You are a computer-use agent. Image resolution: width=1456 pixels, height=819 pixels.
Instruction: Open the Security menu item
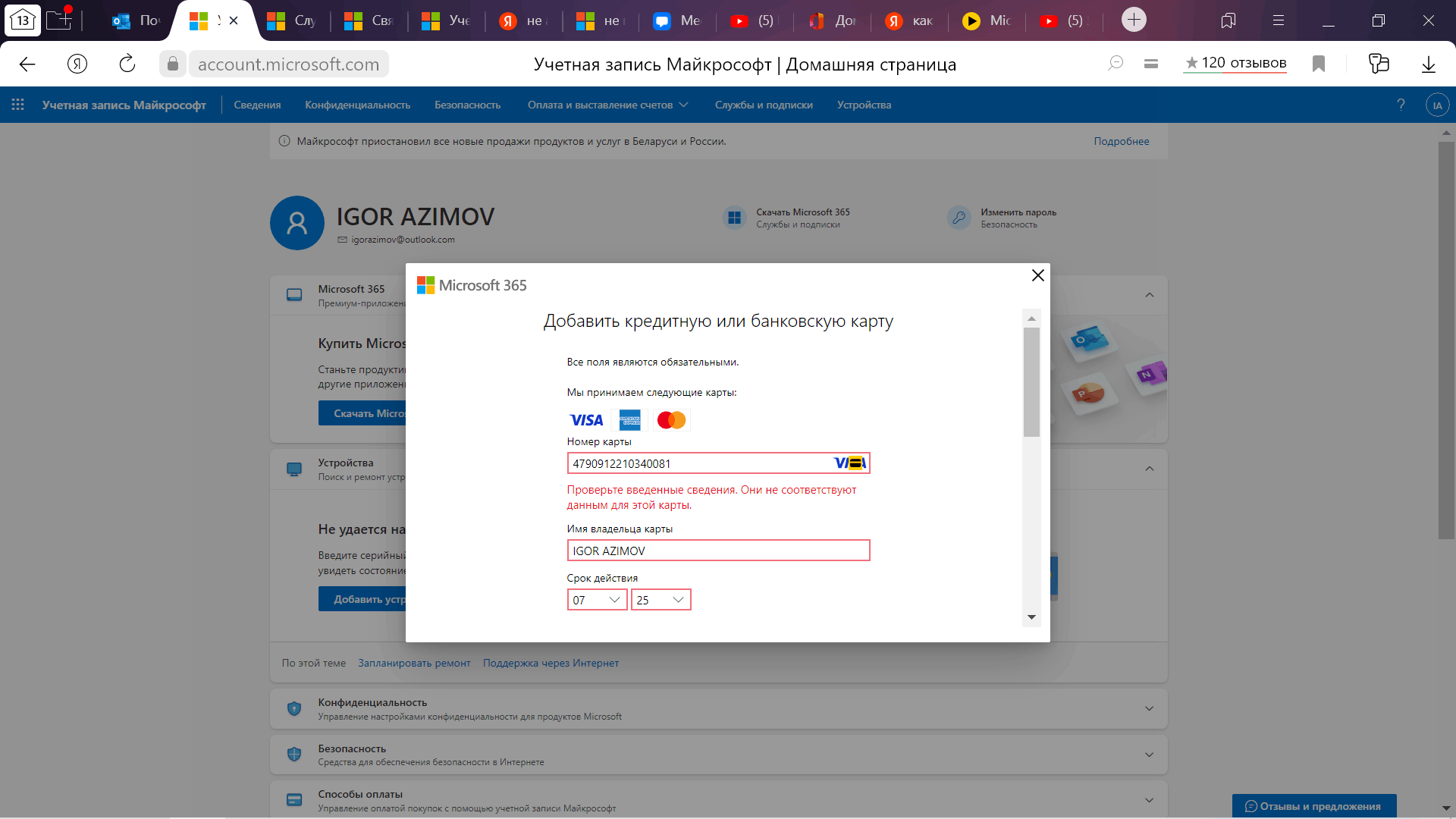[467, 105]
